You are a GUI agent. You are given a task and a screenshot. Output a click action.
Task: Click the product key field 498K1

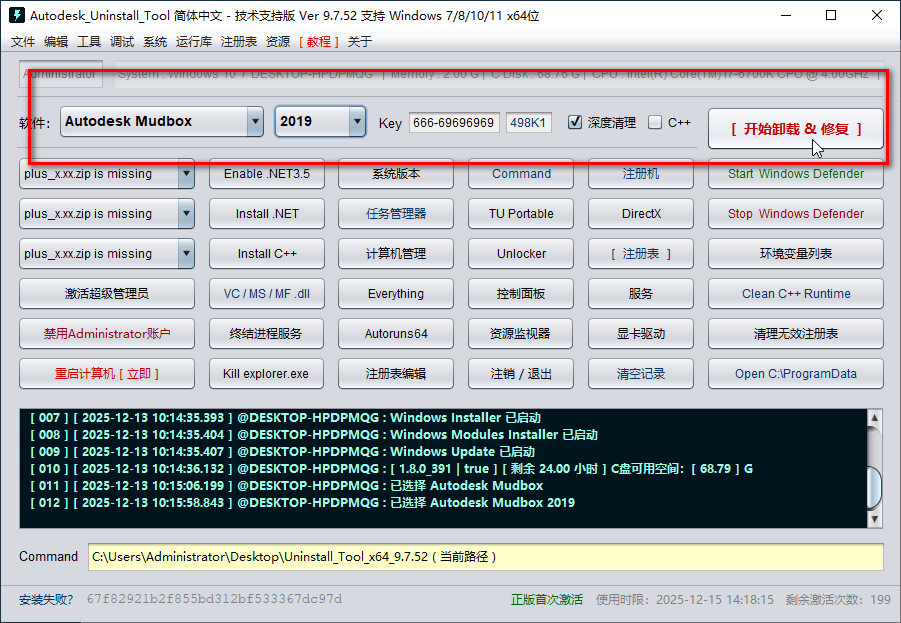click(x=529, y=122)
